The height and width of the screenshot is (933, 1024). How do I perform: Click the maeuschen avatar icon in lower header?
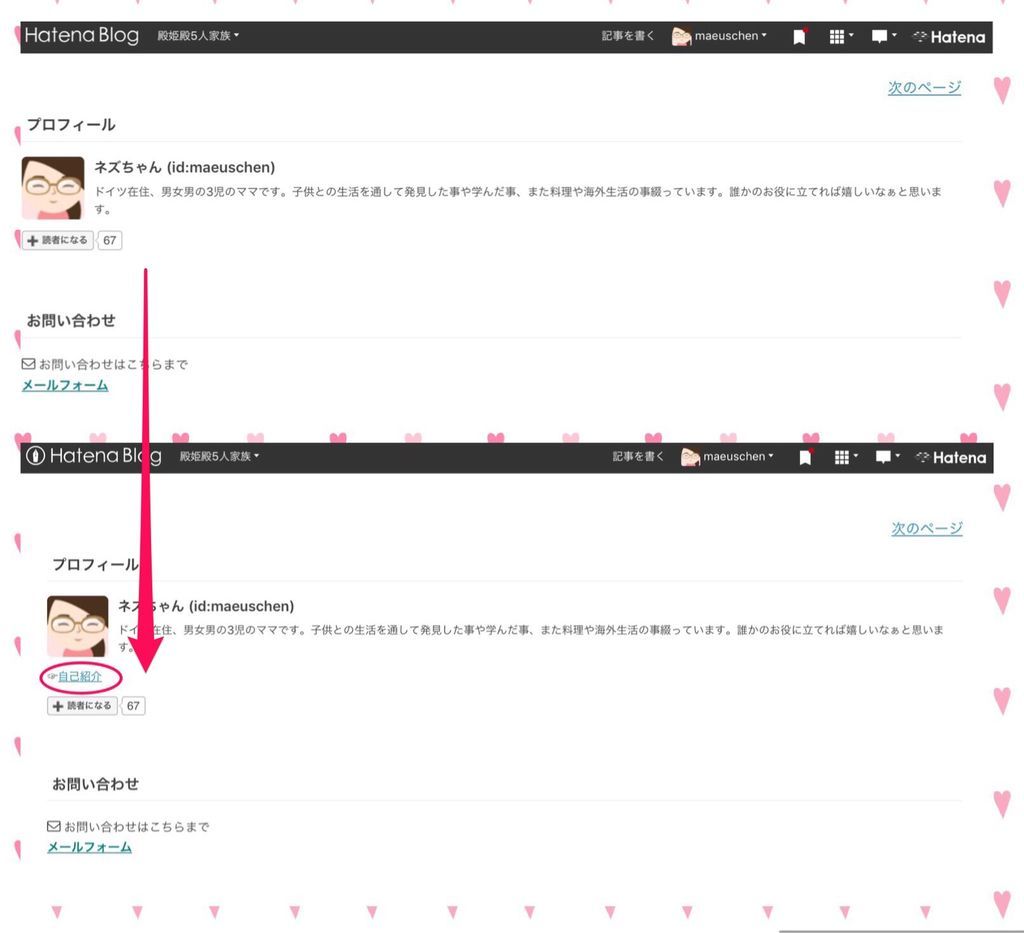pyautogui.click(x=690, y=457)
